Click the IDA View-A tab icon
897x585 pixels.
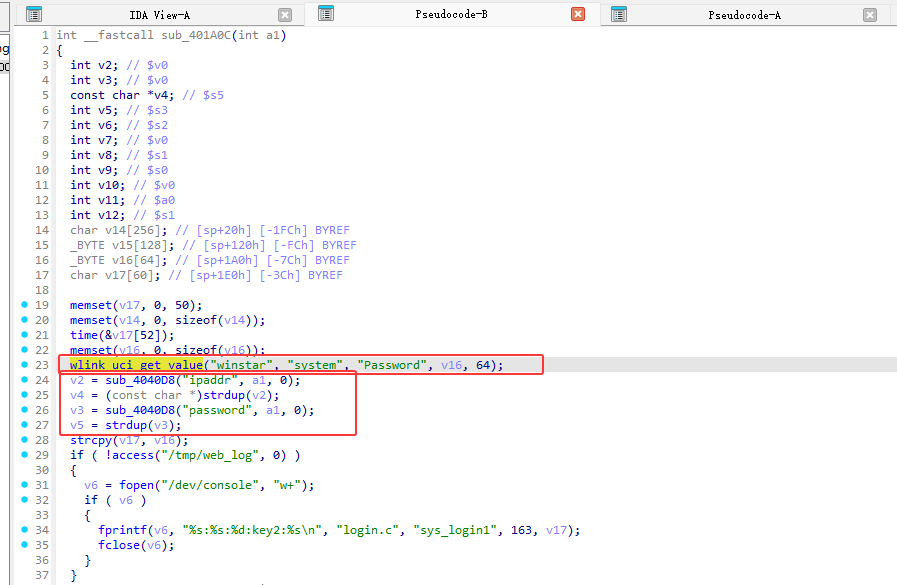pyautogui.click(x=34, y=15)
